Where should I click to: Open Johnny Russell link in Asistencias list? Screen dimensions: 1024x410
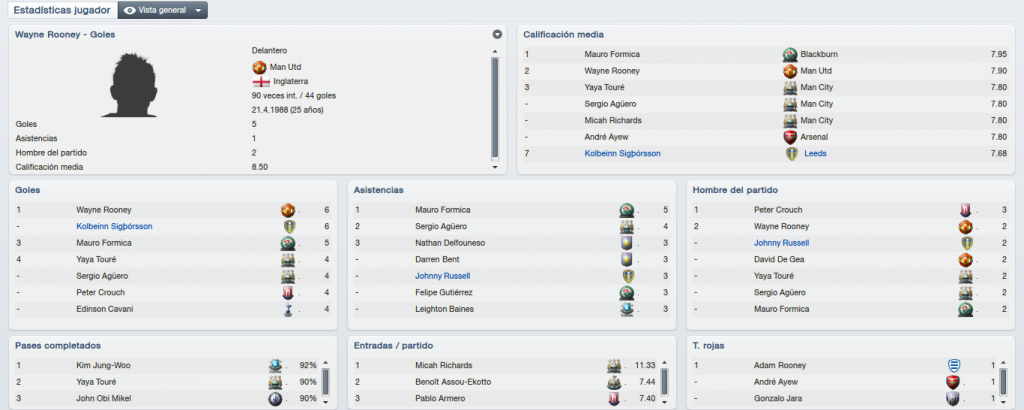[443, 276]
